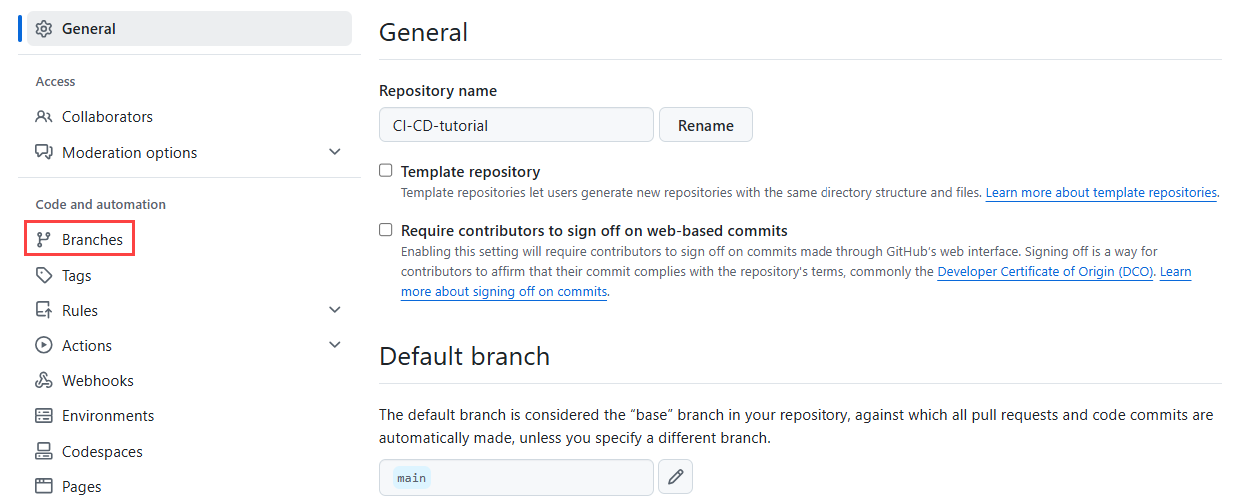
Task: Check the require sign off on commits box
Action: coord(386,230)
